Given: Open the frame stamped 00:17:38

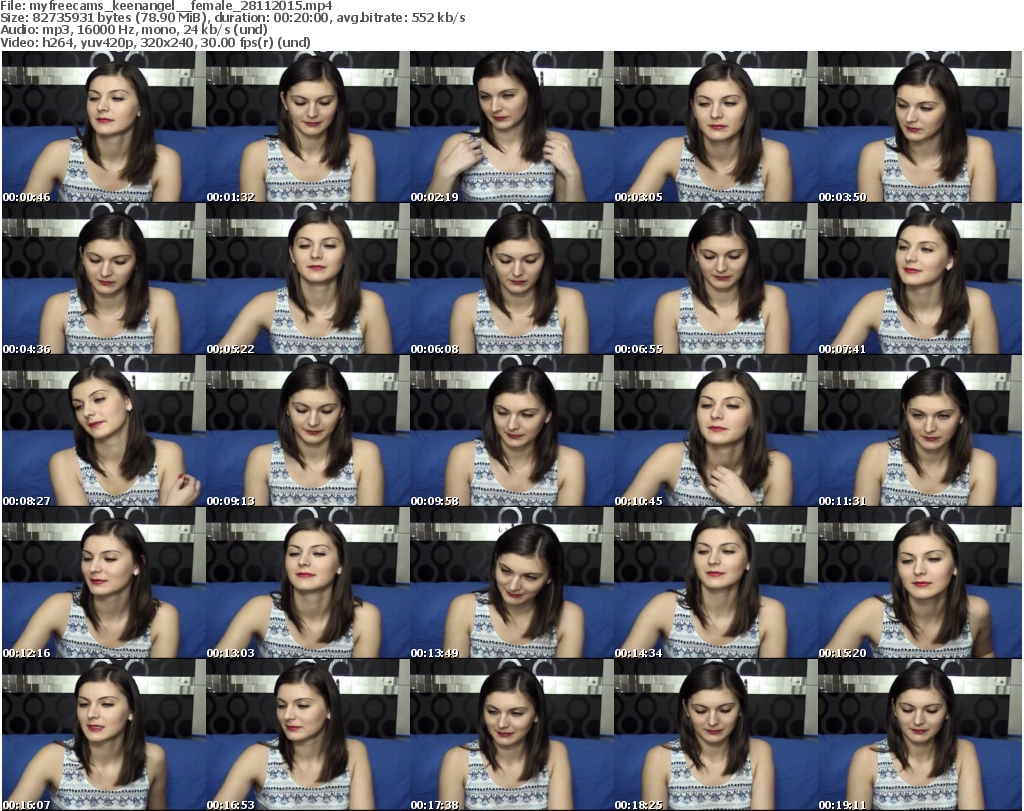Looking at the screenshot, I should [x=511, y=735].
